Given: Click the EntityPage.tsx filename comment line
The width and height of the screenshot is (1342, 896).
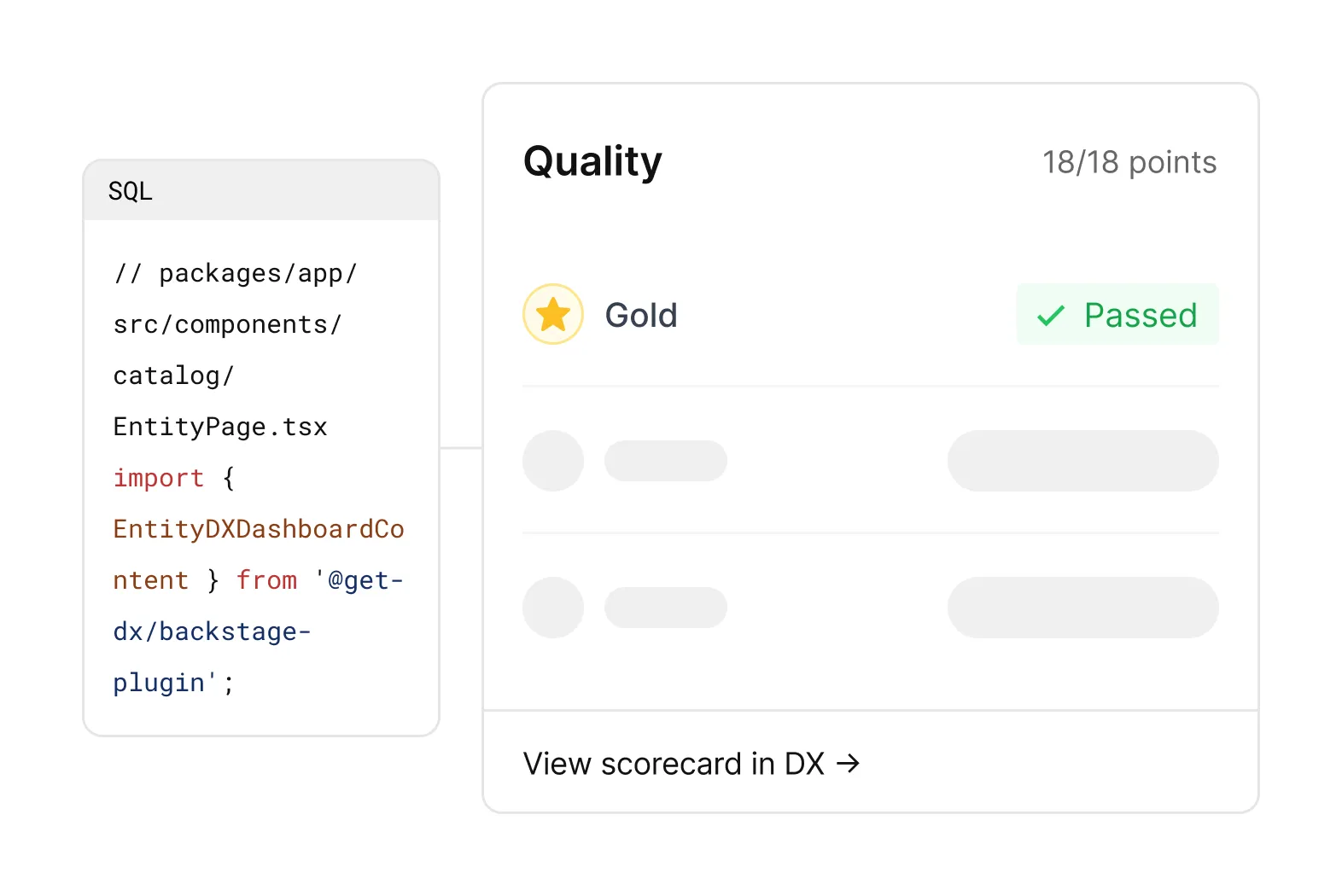Looking at the screenshot, I should coord(220,427).
